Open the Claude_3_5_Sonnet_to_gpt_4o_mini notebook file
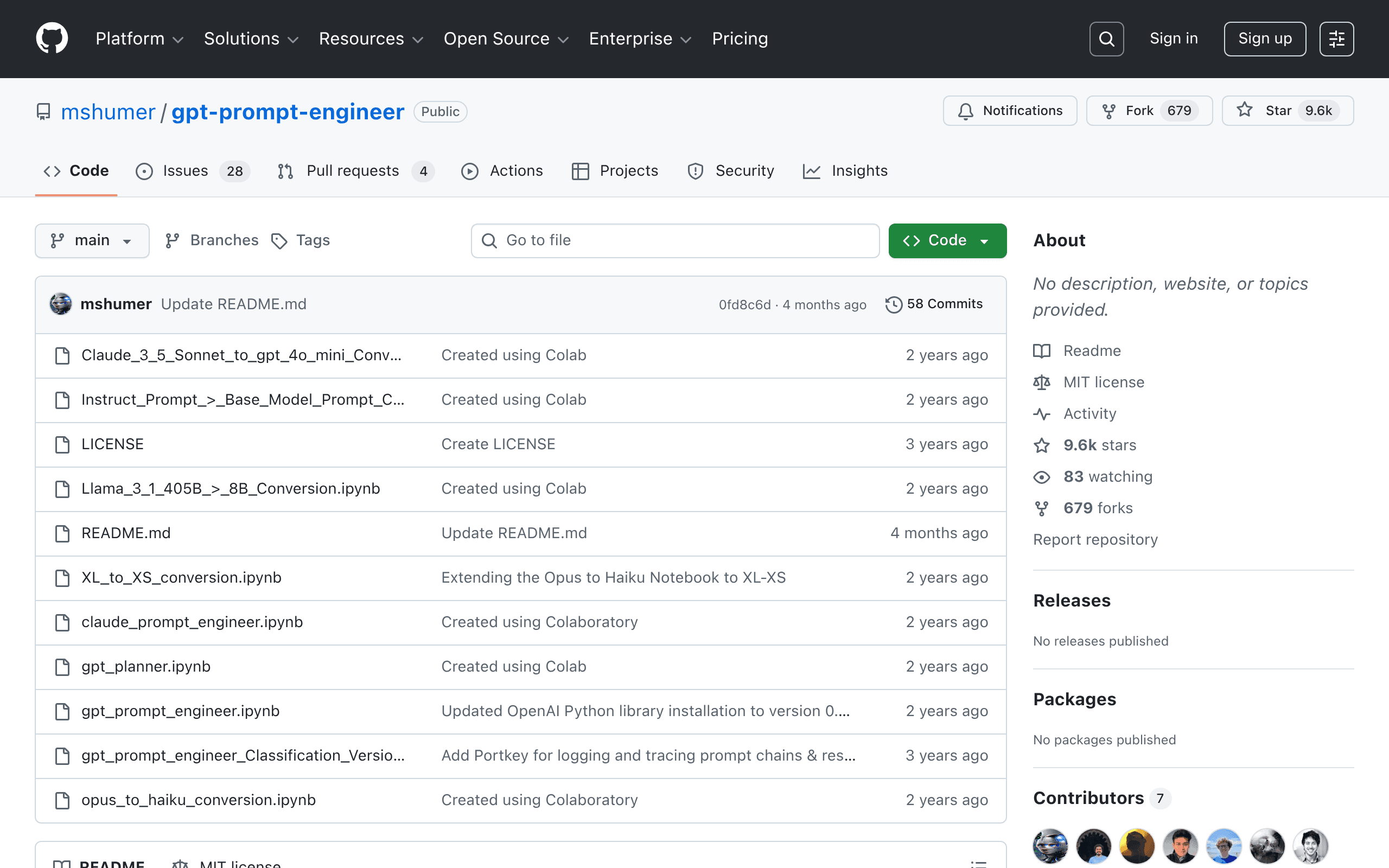Screen dimensions: 1389x868 tap(241, 355)
